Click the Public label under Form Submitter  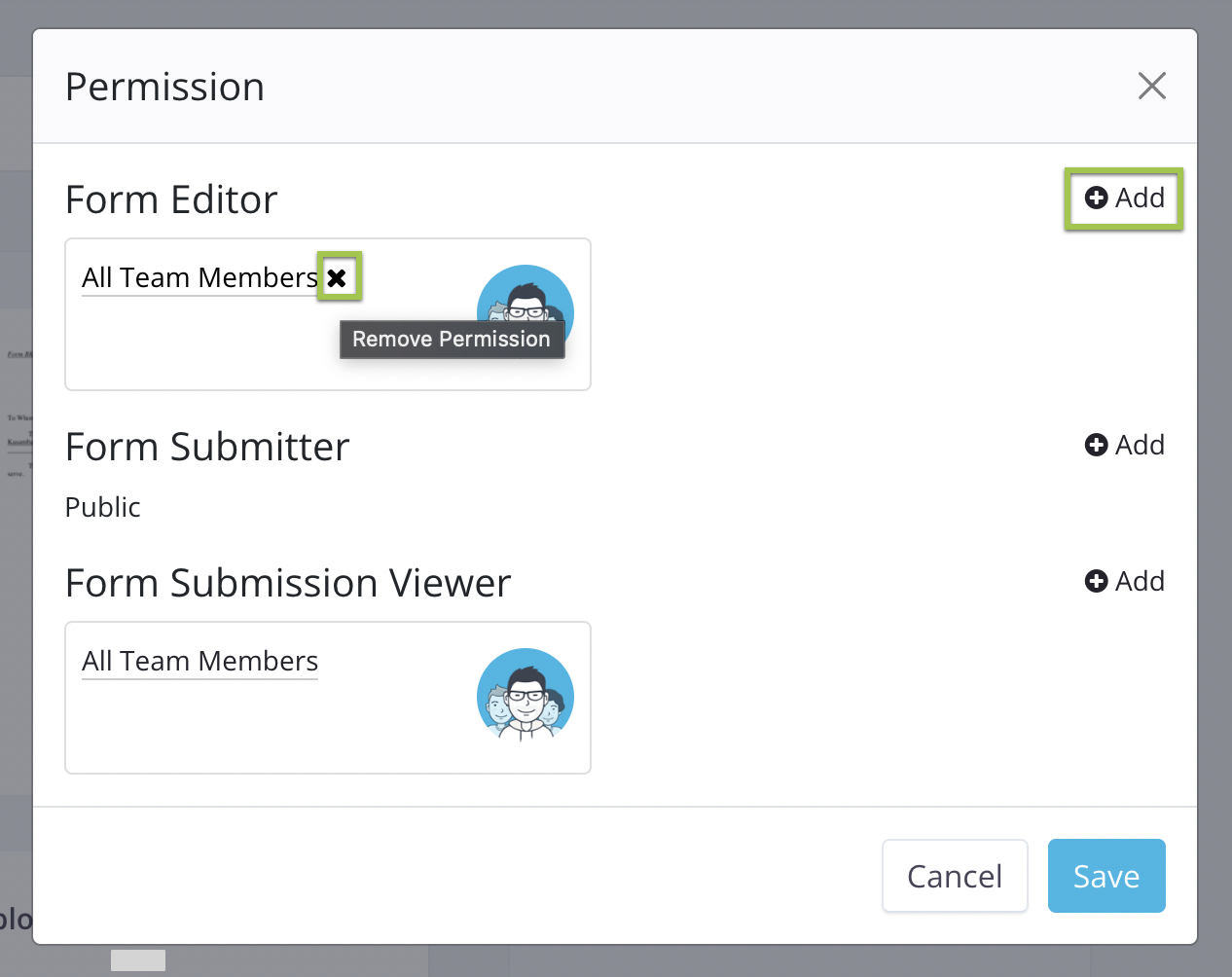pos(102,508)
